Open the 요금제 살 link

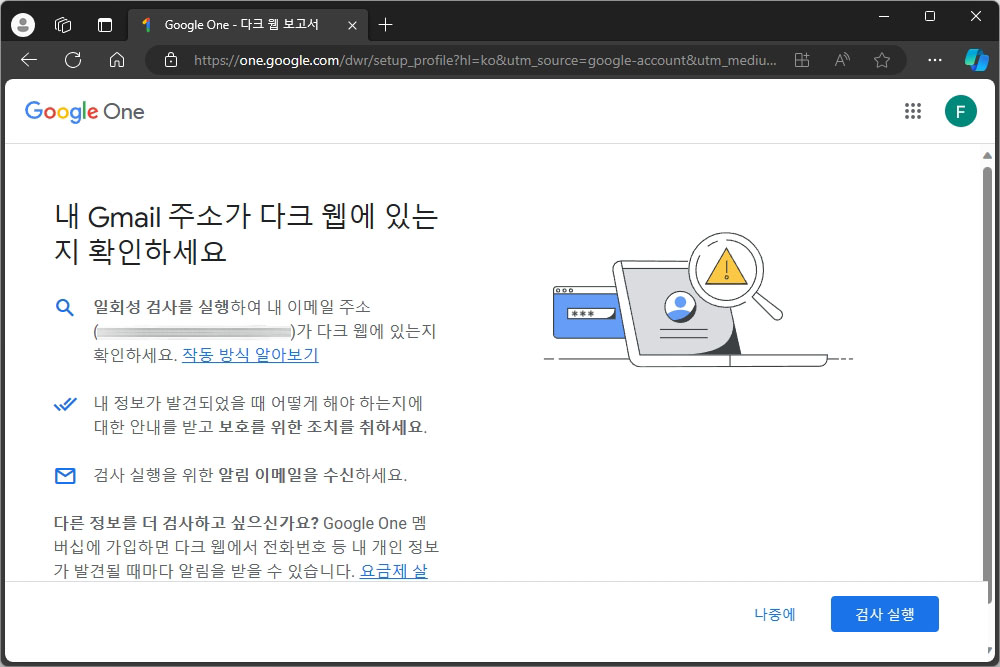point(393,571)
